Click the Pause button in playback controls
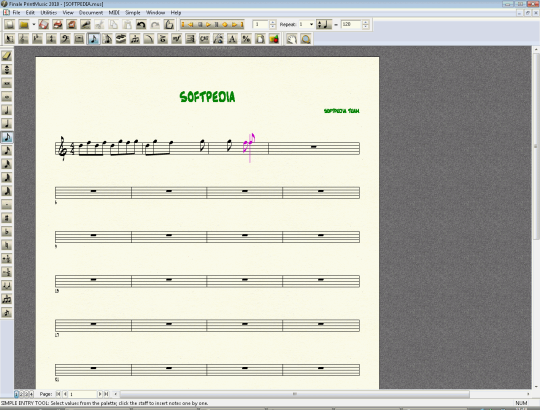Screen dimensions: 540x410 (x=216, y=24)
